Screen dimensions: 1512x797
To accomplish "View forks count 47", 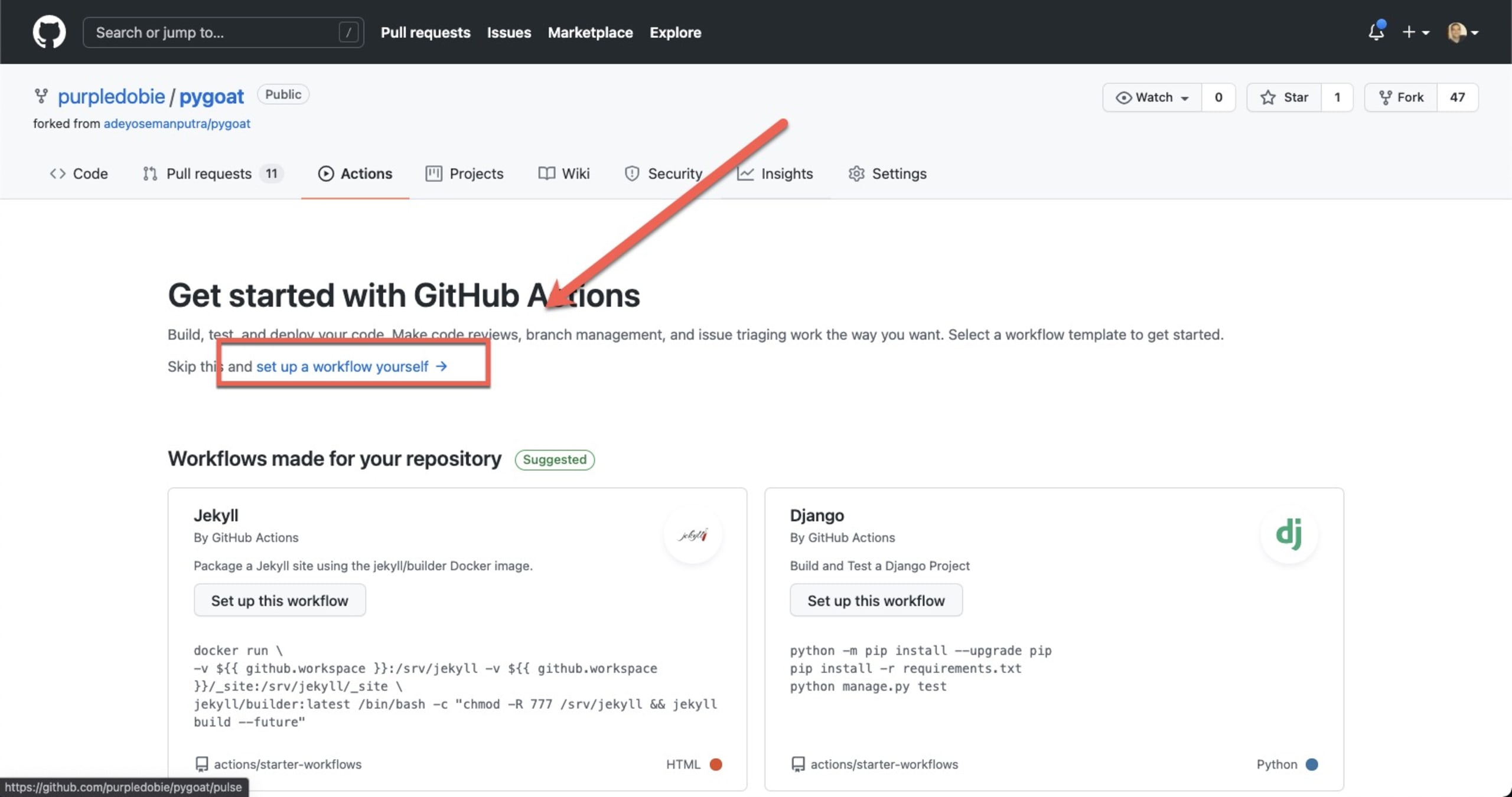I will click(x=1457, y=97).
